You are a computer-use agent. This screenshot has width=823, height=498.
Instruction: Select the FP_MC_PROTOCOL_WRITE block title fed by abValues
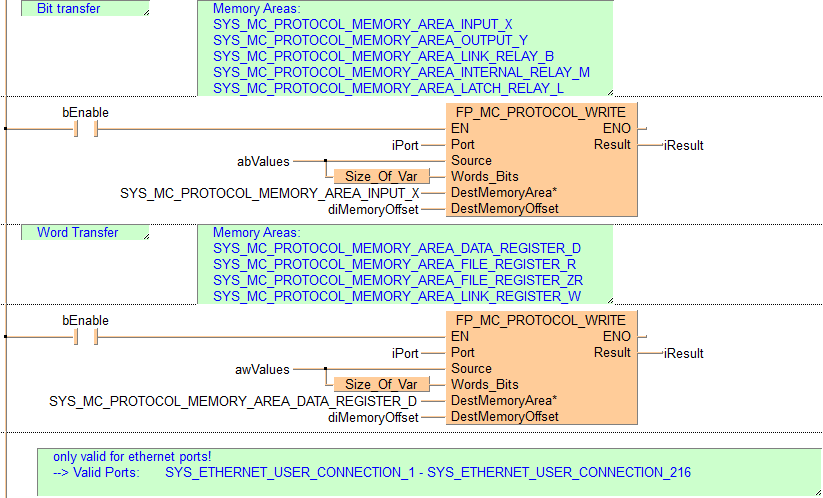click(541, 112)
